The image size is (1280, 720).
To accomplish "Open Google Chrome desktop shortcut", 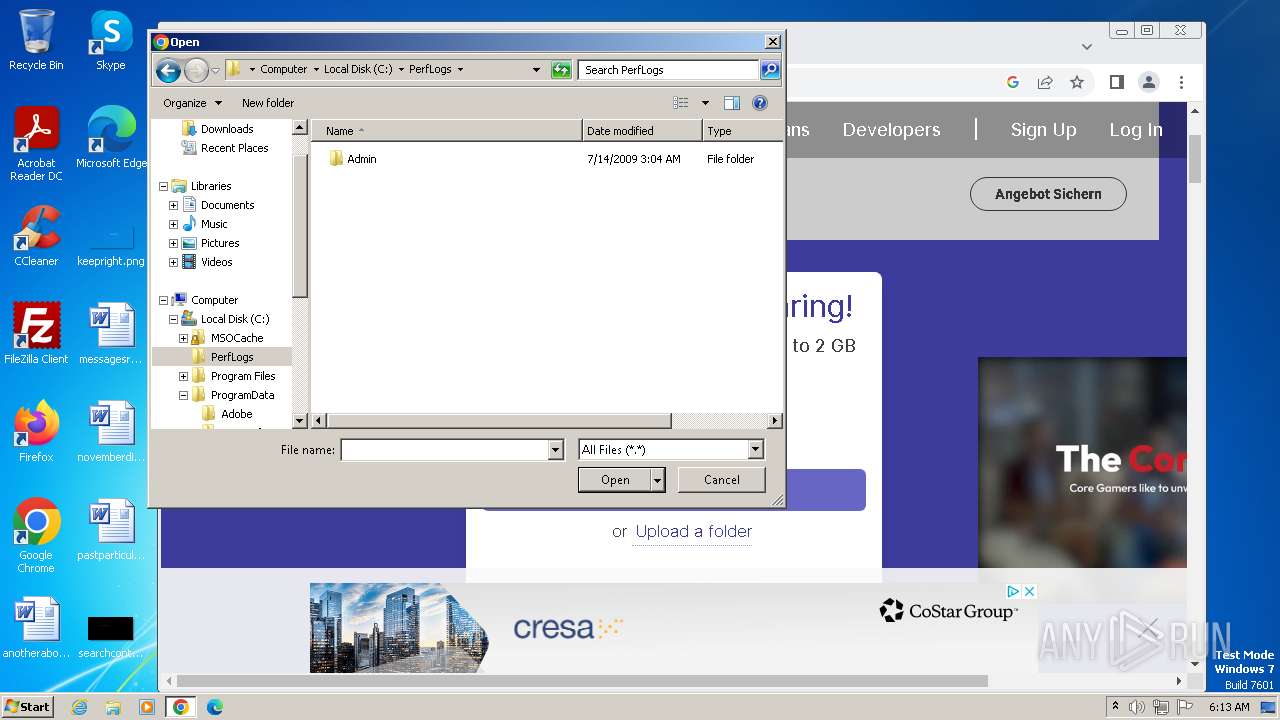I will coord(36,536).
